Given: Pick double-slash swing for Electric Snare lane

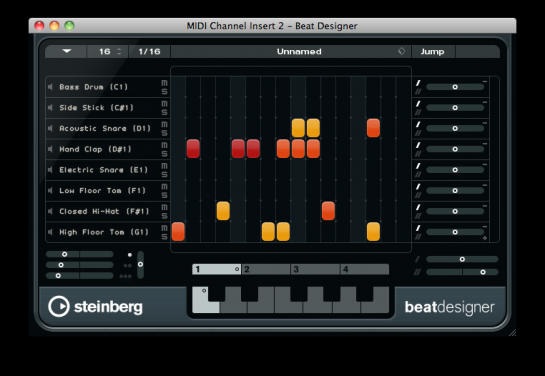Looking at the screenshot, I should [x=418, y=174].
